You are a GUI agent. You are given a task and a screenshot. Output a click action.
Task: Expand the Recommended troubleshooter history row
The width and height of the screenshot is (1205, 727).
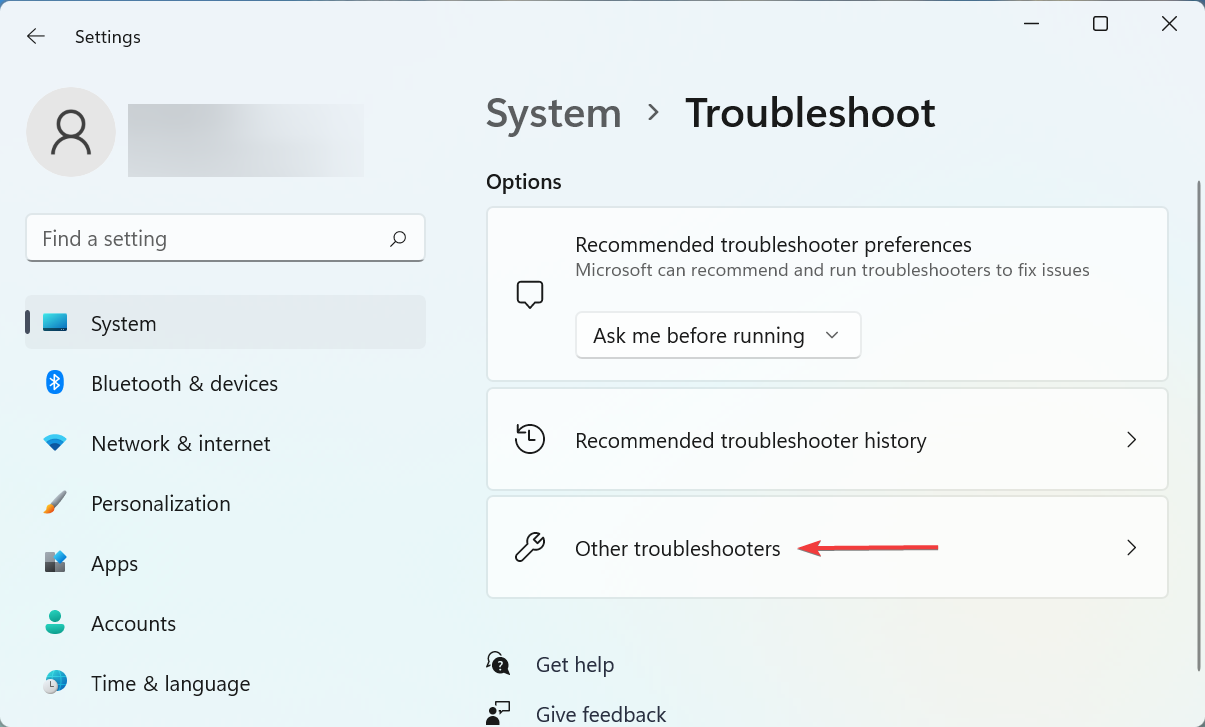(827, 439)
